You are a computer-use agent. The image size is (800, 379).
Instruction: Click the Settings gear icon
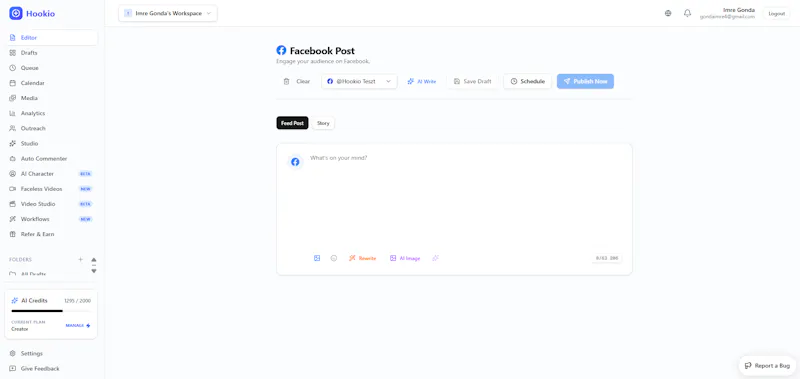click(x=13, y=353)
